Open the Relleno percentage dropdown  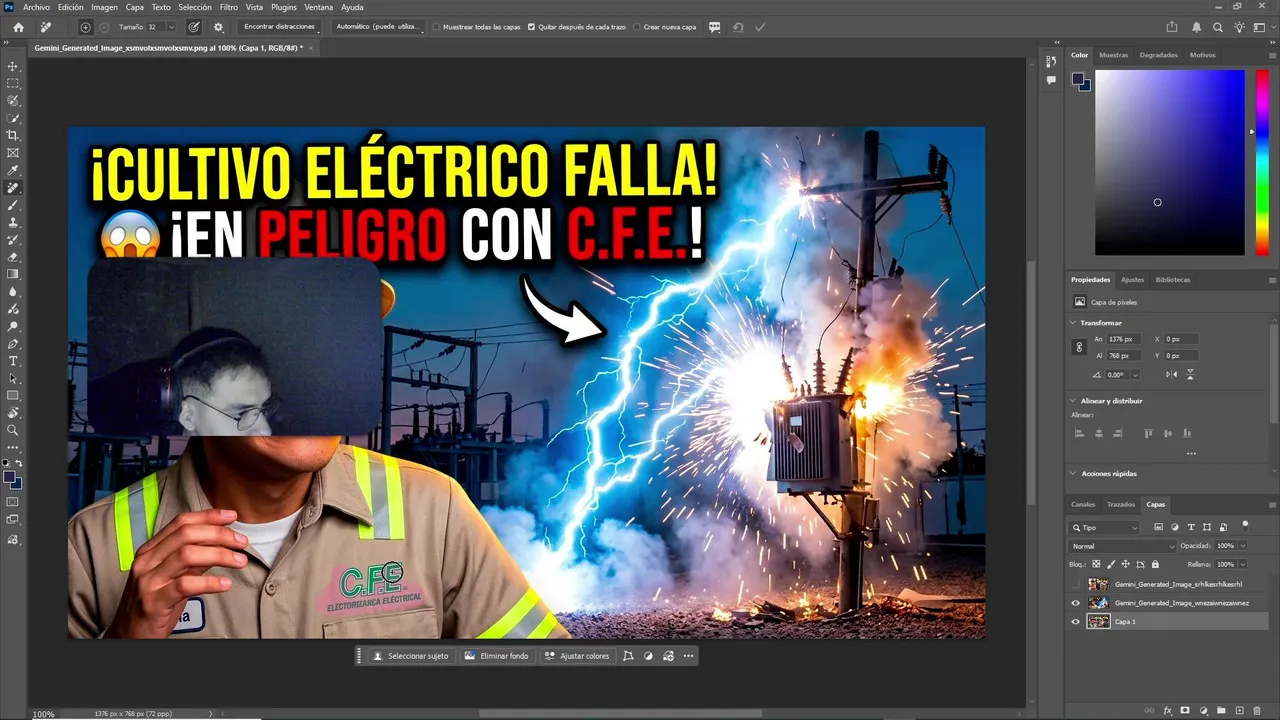[x=1243, y=564]
